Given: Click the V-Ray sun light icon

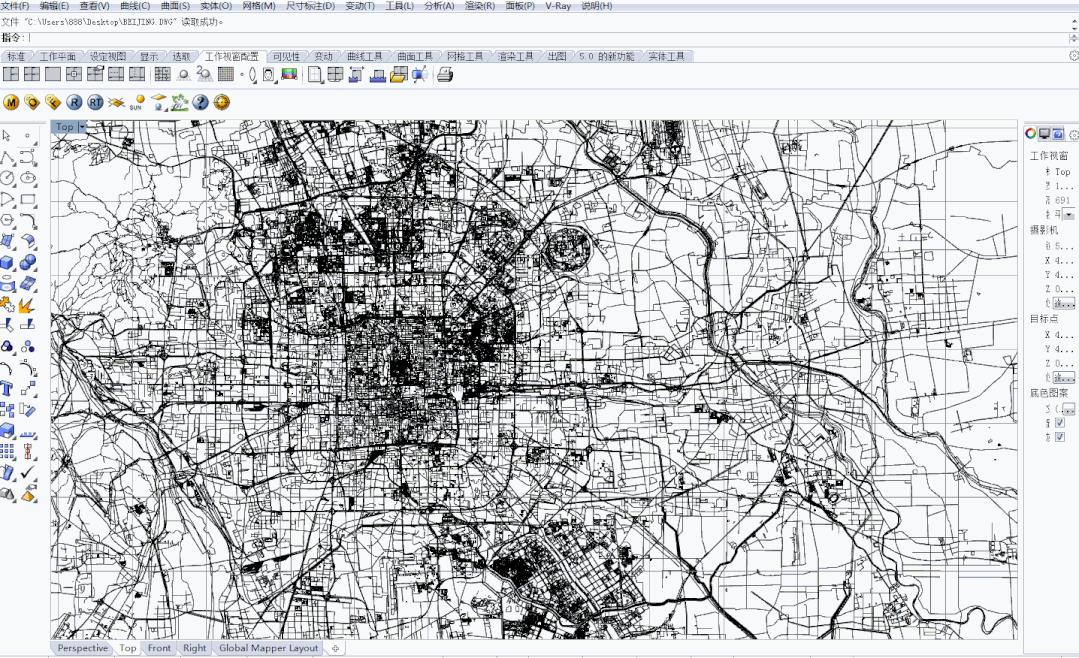Looking at the screenshot, I should (x=137, y=102).
